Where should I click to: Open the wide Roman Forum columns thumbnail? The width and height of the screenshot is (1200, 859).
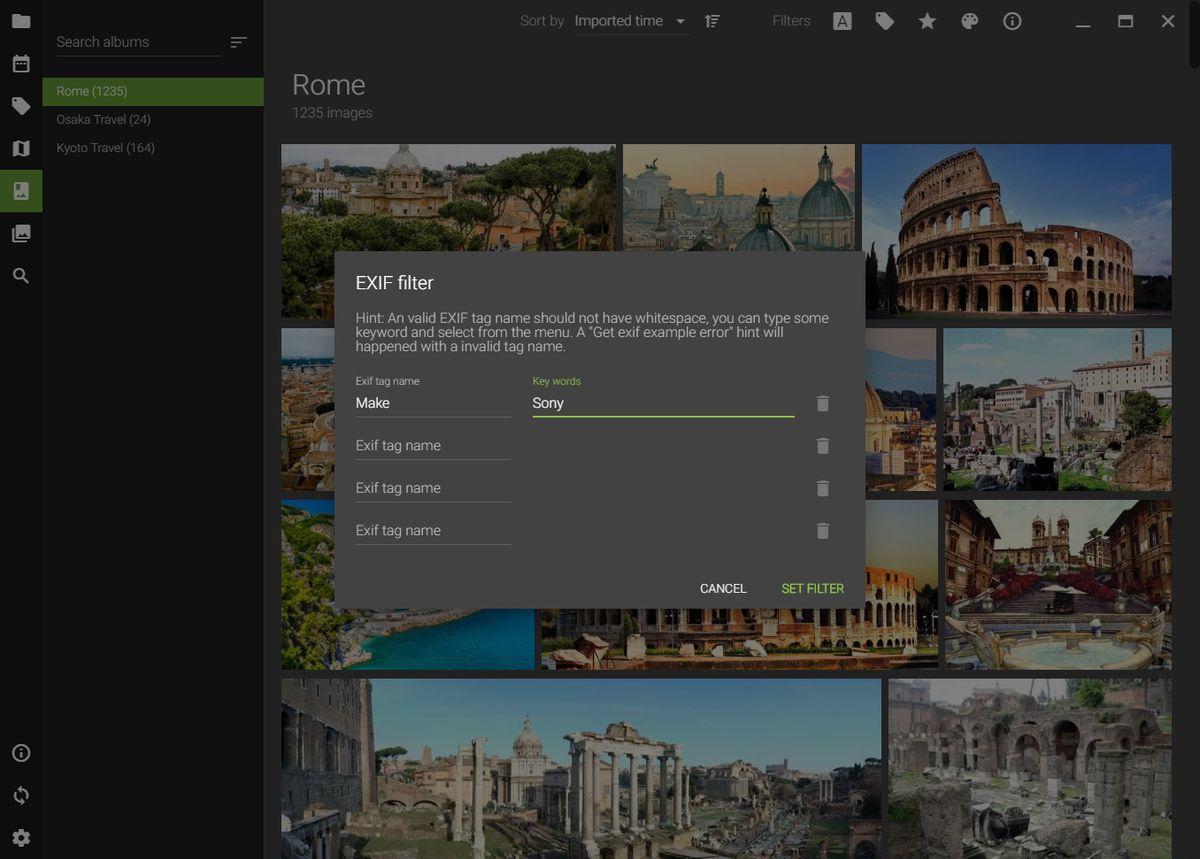pyautogui.click(x=581, y=768)
